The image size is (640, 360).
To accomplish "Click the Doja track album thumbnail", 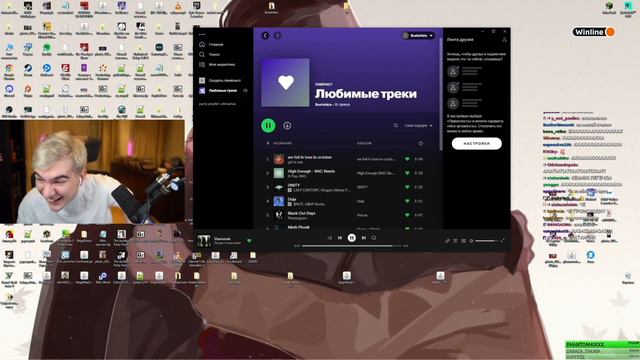I will 279,201.
